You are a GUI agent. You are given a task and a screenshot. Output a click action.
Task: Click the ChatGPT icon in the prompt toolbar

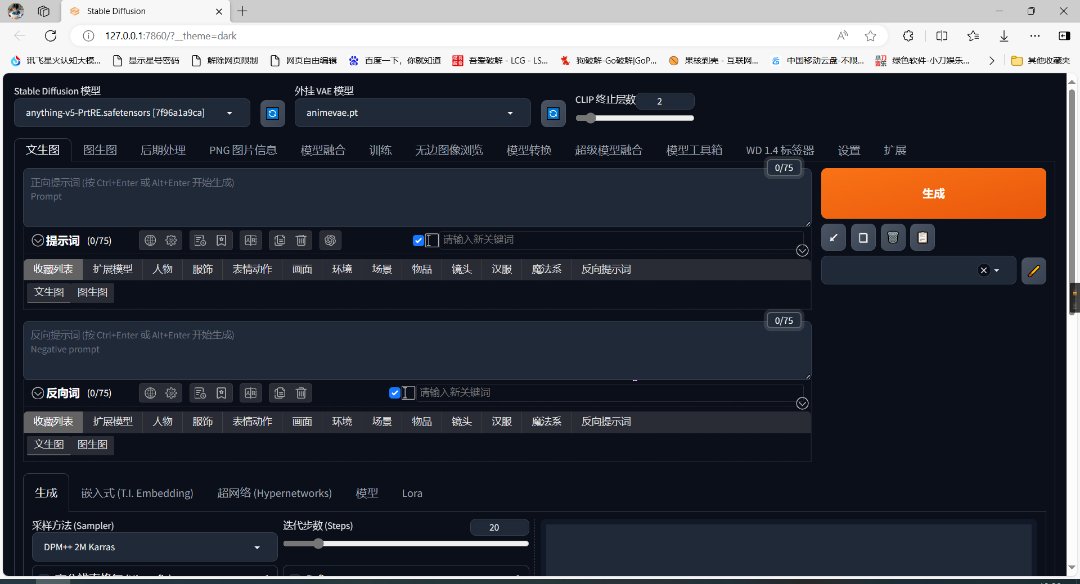[331, 240]
